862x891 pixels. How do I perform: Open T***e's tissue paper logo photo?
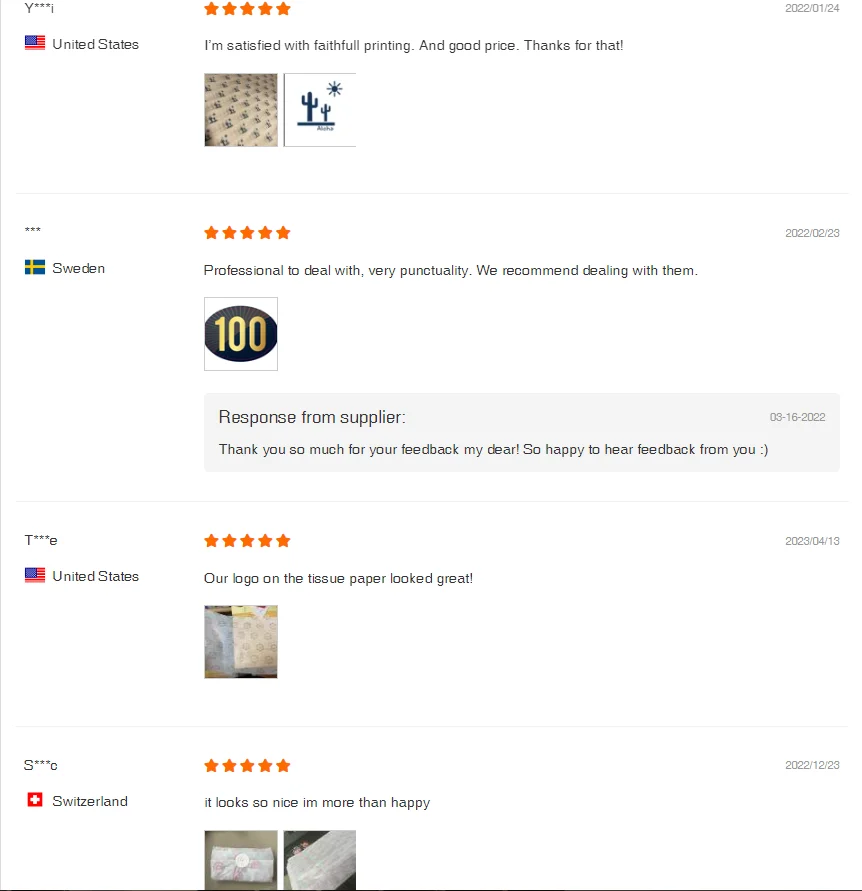(241, 642)
